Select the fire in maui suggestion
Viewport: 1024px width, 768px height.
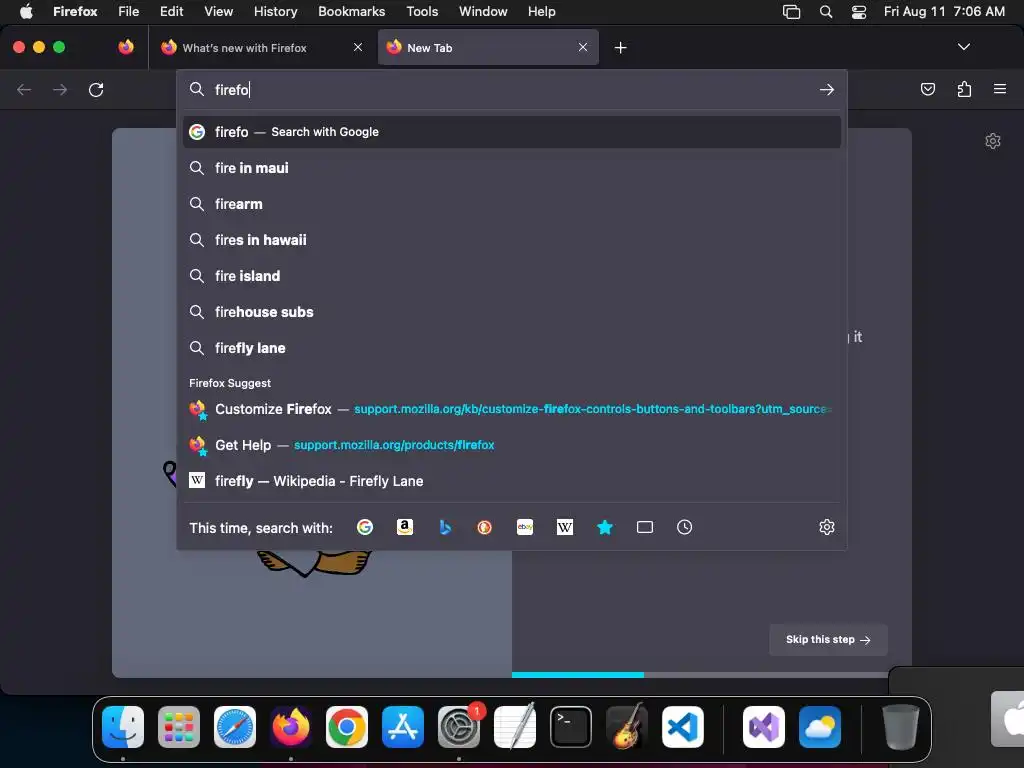pyautogui.click(x=512, y=168)
